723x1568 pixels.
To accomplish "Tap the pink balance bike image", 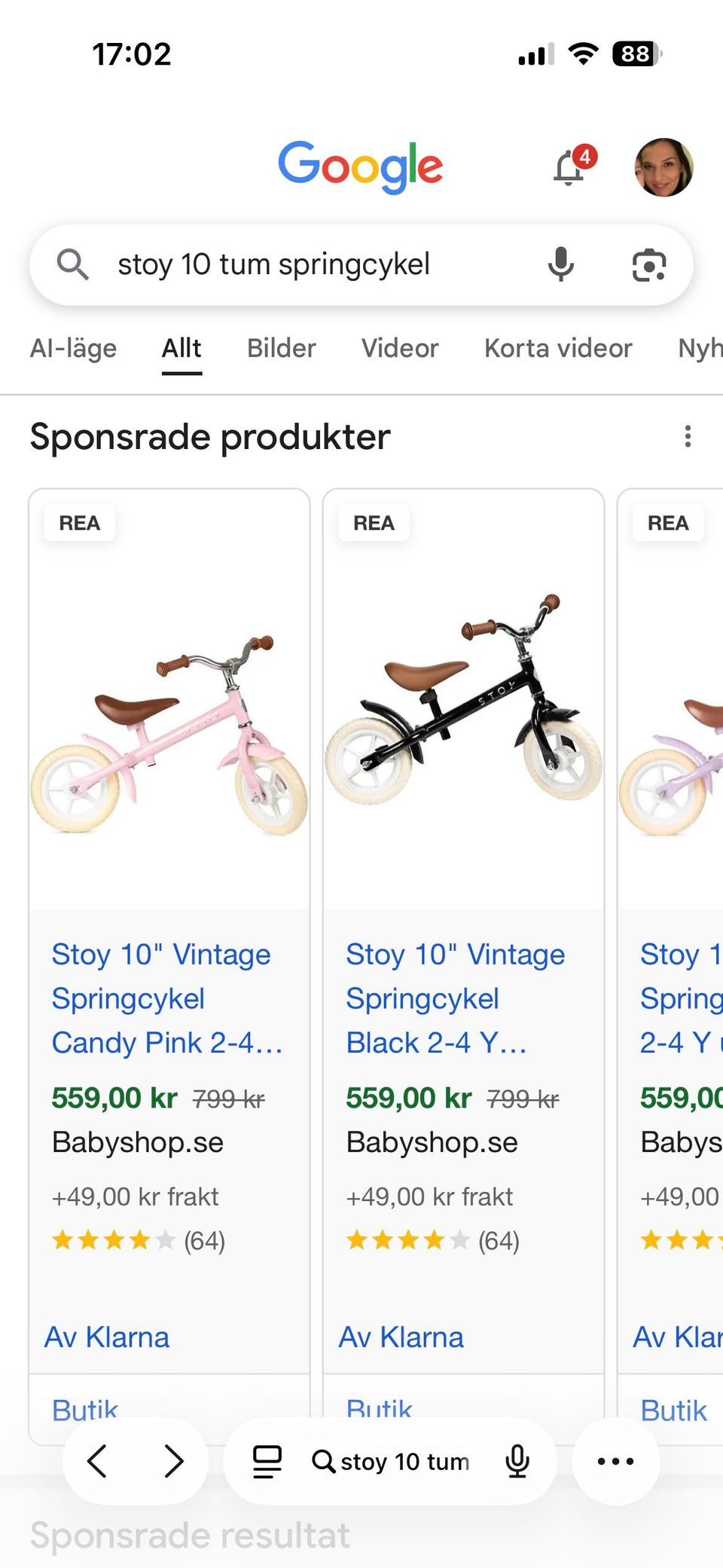I will click(x=169, y=735).
